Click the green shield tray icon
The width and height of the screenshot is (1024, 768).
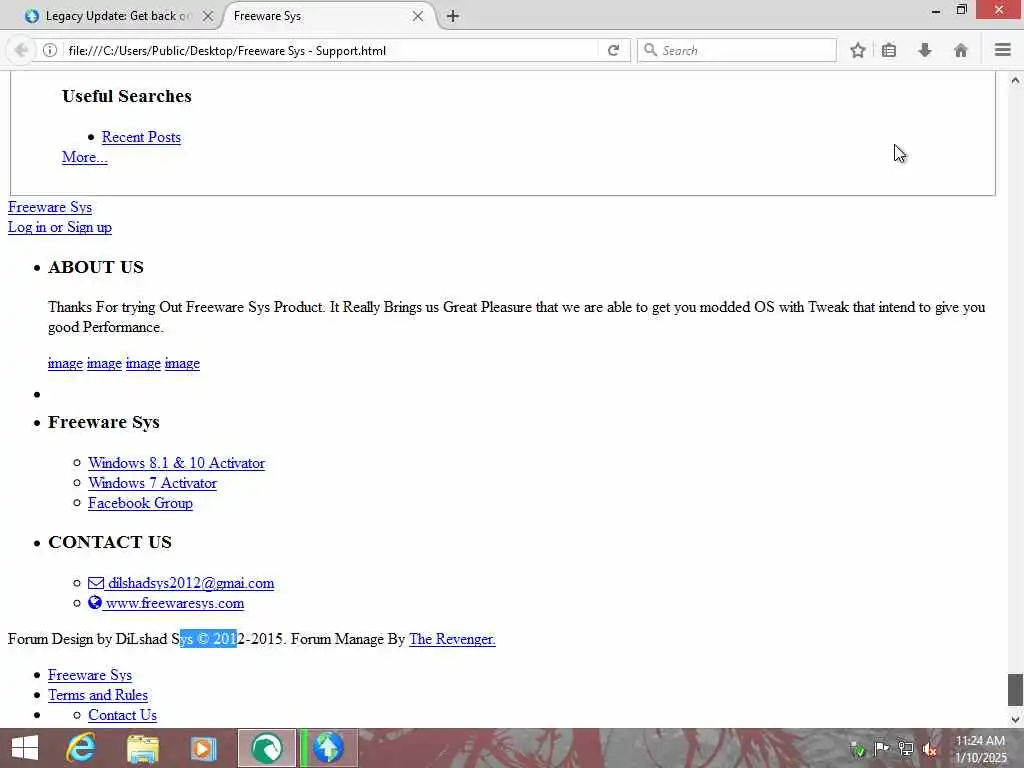tap(857, 749)
